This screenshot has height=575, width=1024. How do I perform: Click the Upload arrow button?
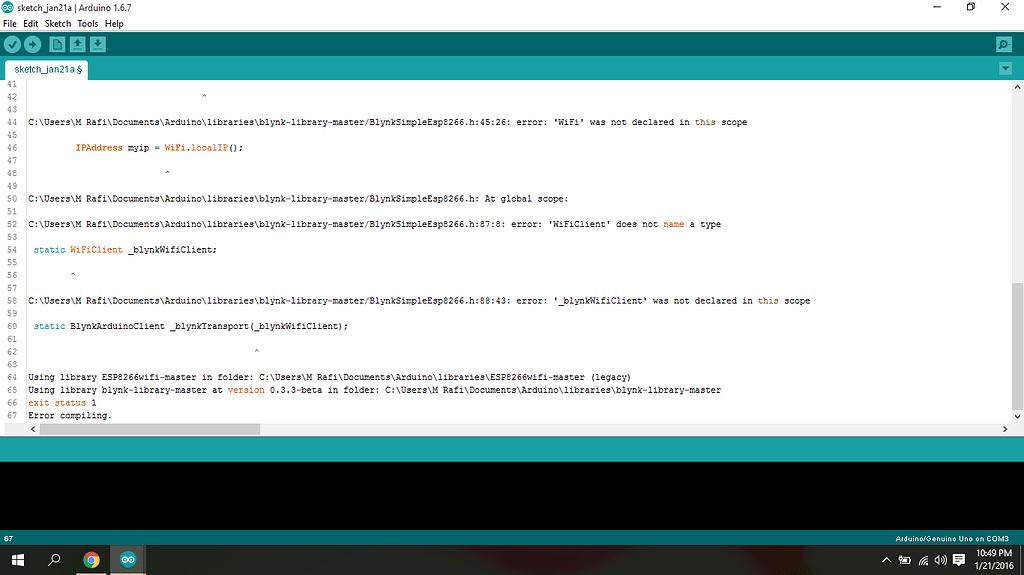point(32,44)
